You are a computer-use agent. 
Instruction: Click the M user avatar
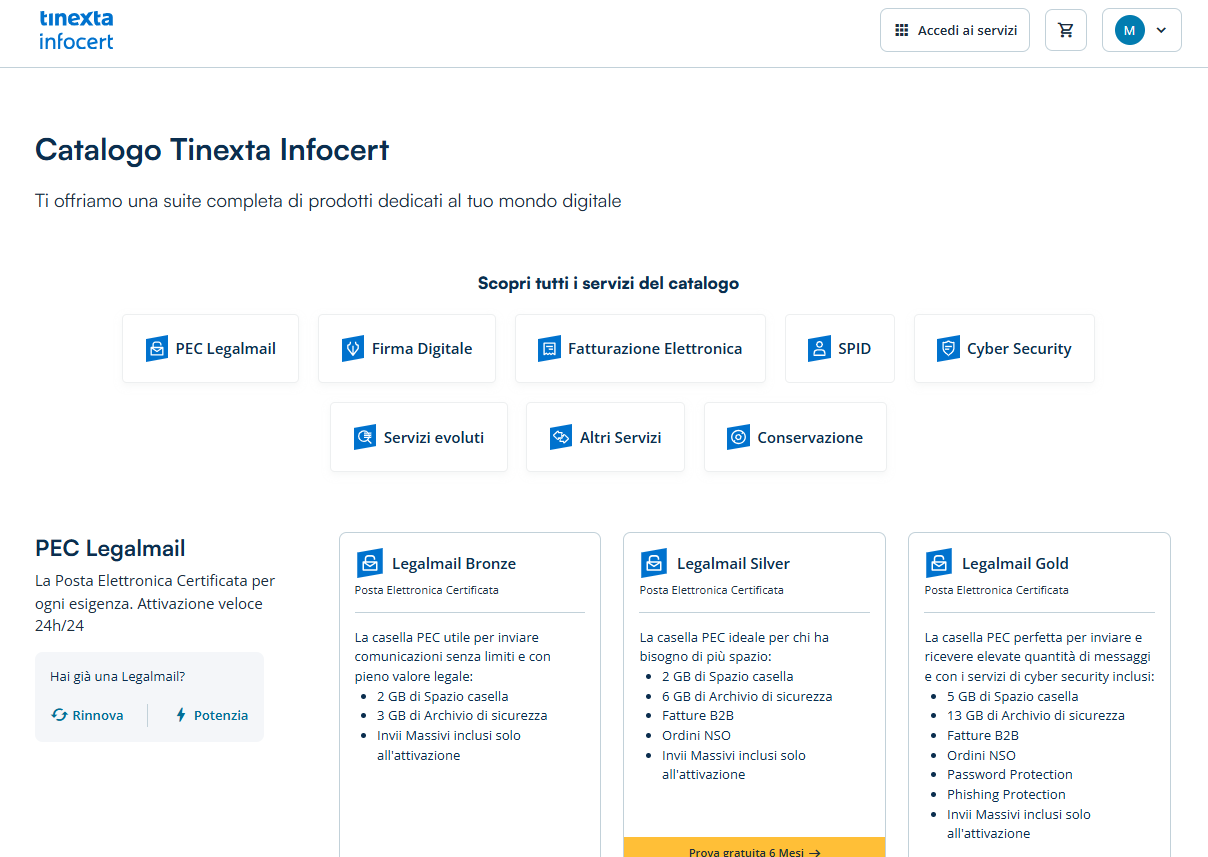(x=1130, y=30)
